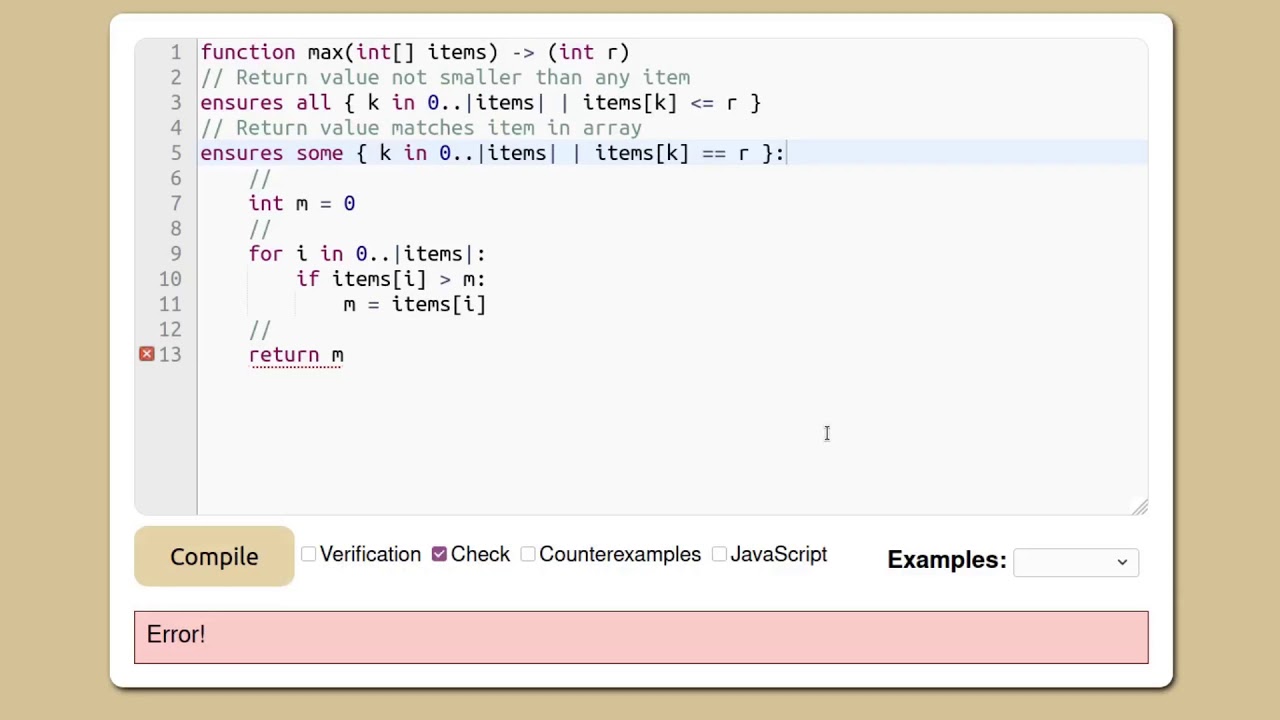
Task: Click empty comment on line 8
Action: pyautogui.click(x=260, y=229)
